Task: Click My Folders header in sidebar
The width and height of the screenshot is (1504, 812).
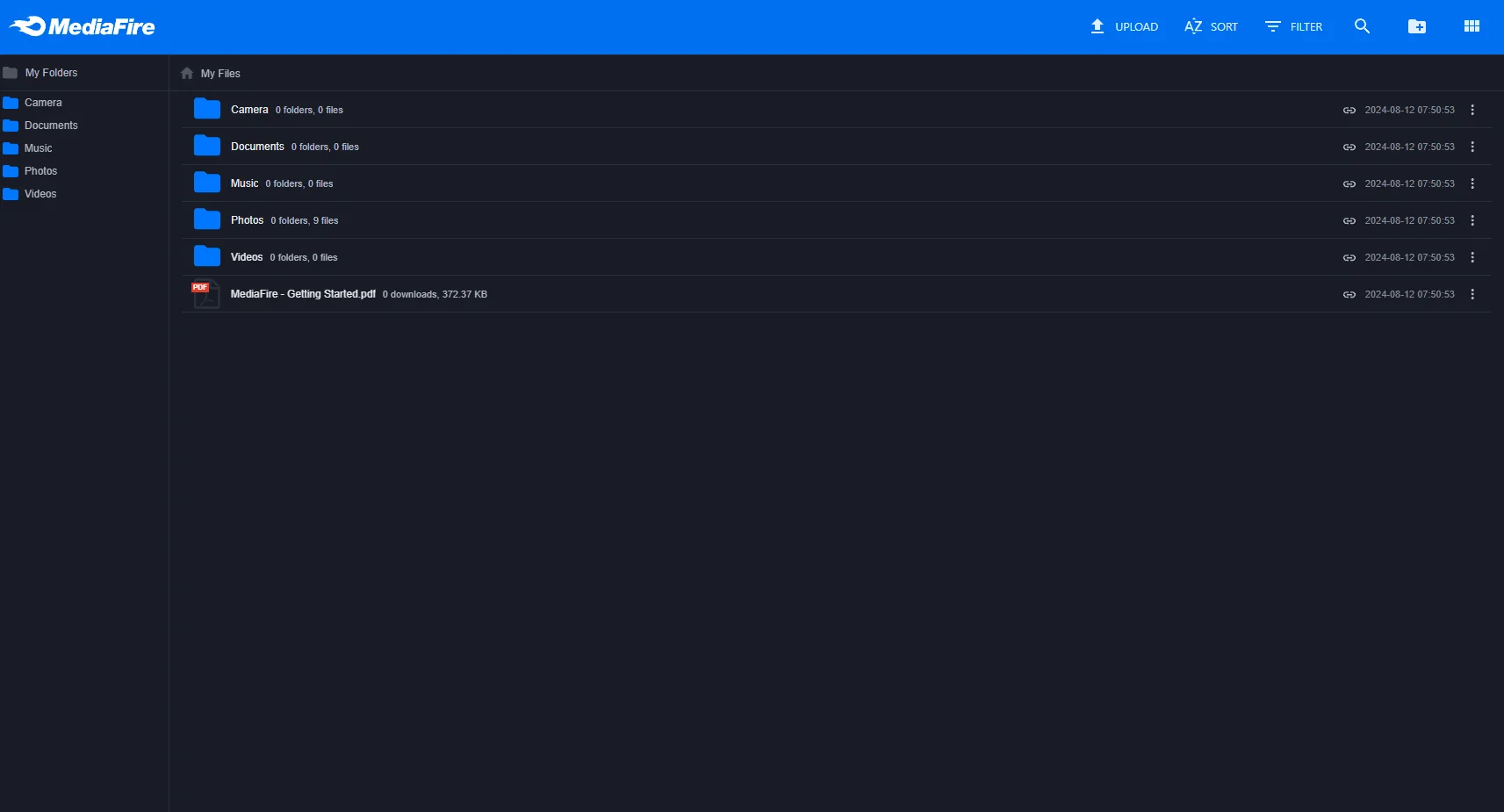Action: click(51, 73)
